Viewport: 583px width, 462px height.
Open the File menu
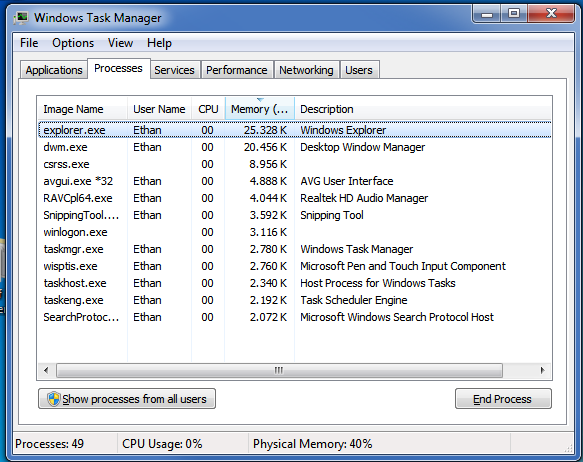29,43
